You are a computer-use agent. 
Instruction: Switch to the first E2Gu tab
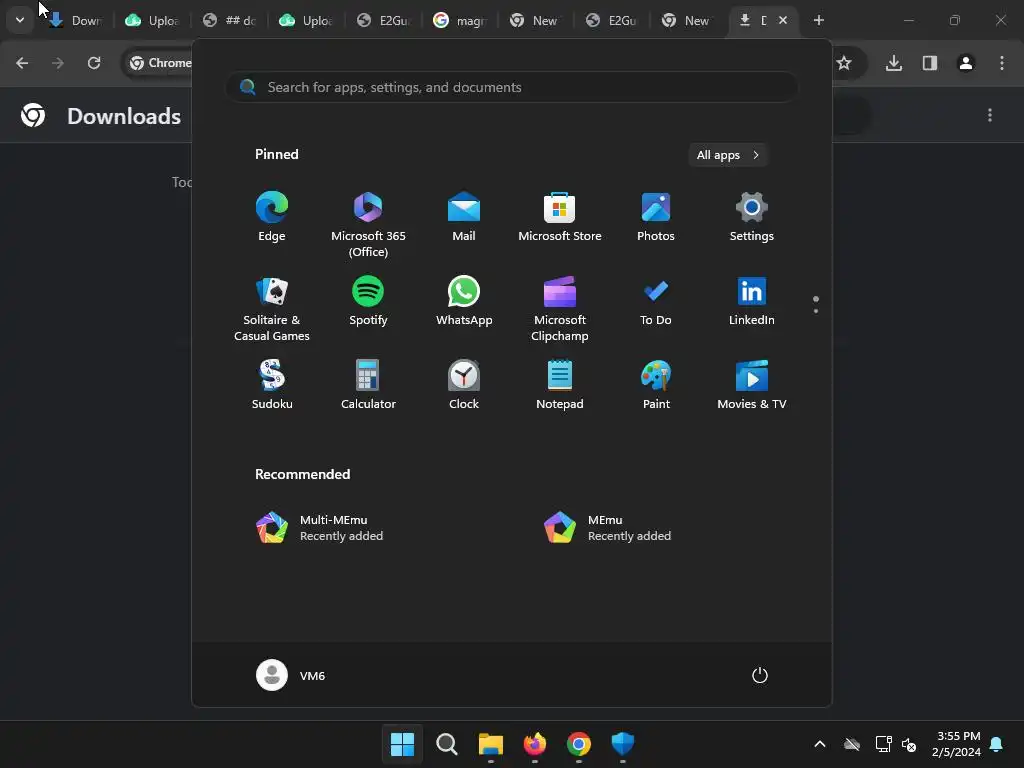(383, 20)
